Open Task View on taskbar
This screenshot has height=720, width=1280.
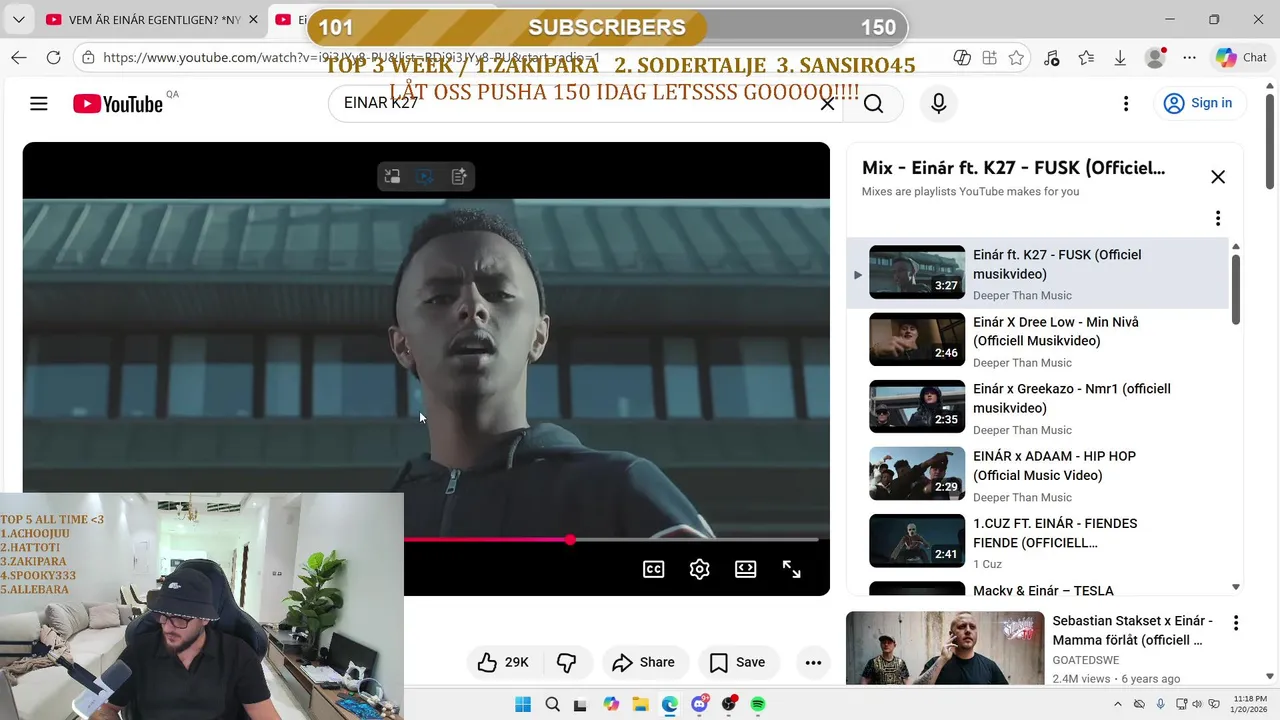tap(580, 704)
